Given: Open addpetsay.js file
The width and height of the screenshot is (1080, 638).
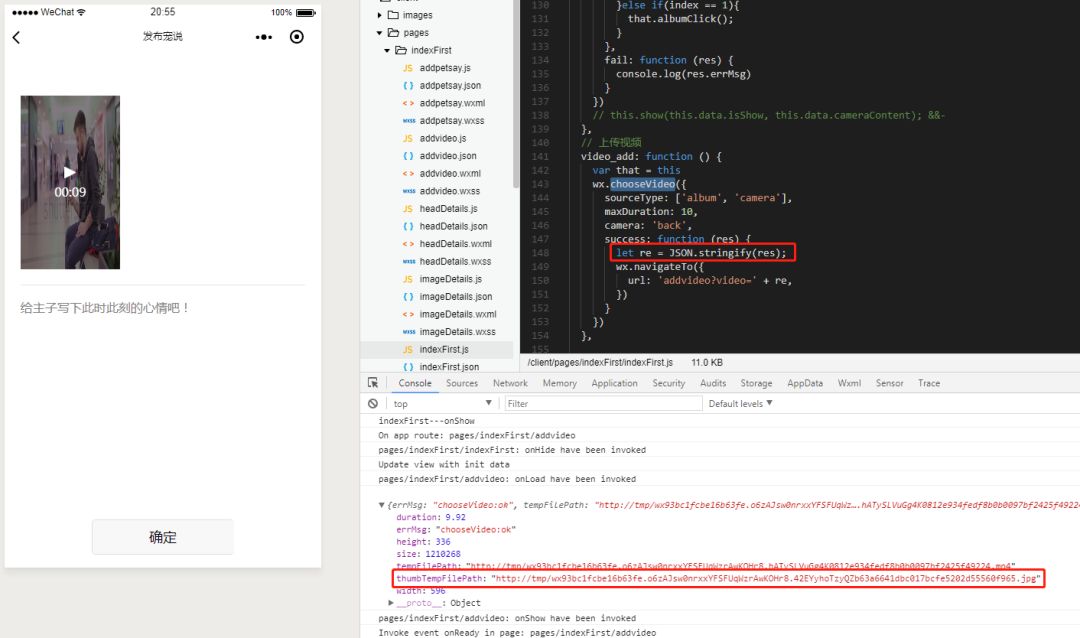Looking at the screenshot, I should [444, 68].
